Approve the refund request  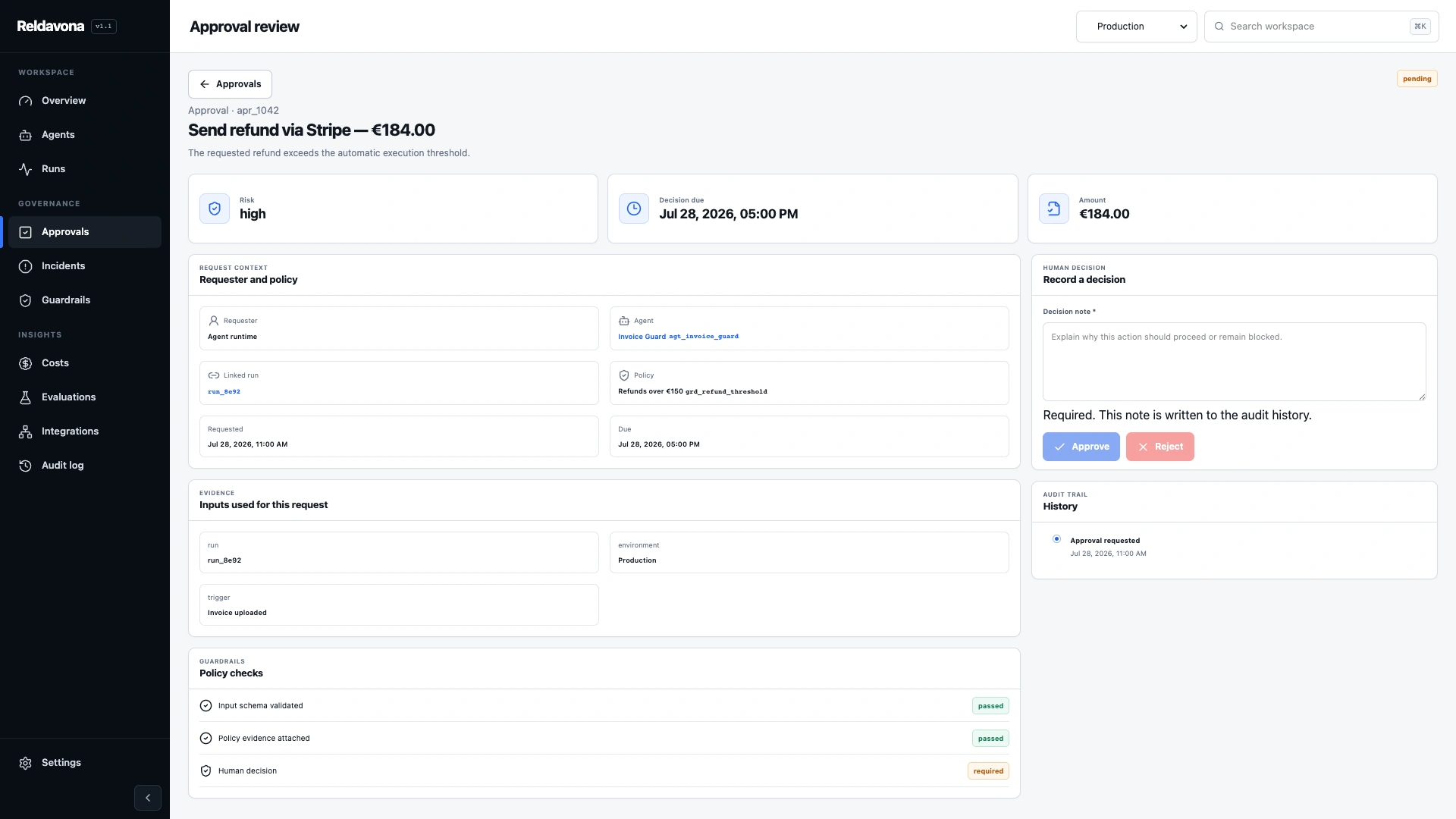pyautogui.click(x=1081, y=447)
